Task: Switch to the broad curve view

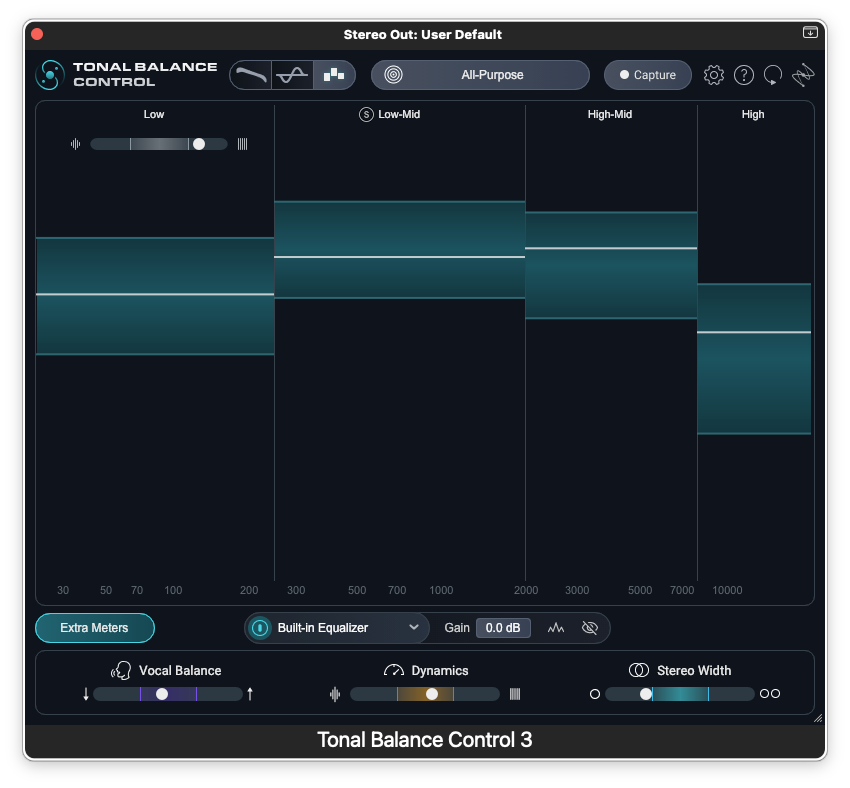Action: [250, 75]
